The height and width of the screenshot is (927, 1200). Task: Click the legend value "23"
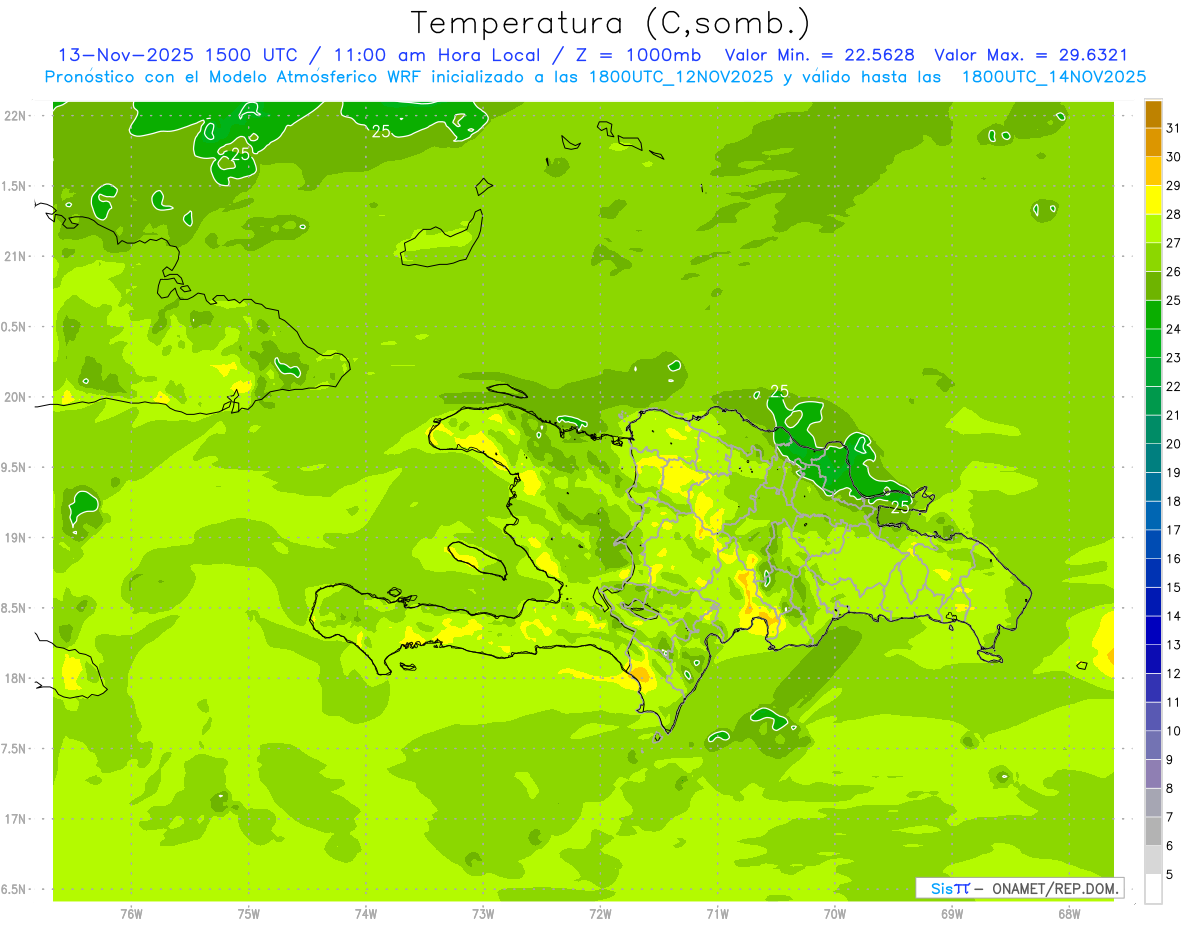(1174, 358)
